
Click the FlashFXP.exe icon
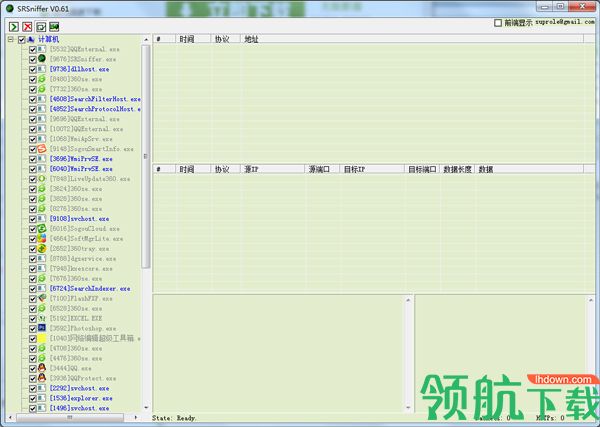coord(42,298)
